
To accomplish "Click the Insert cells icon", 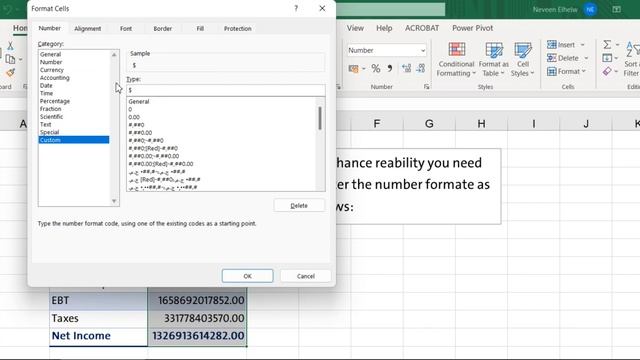I will point(552,44).
